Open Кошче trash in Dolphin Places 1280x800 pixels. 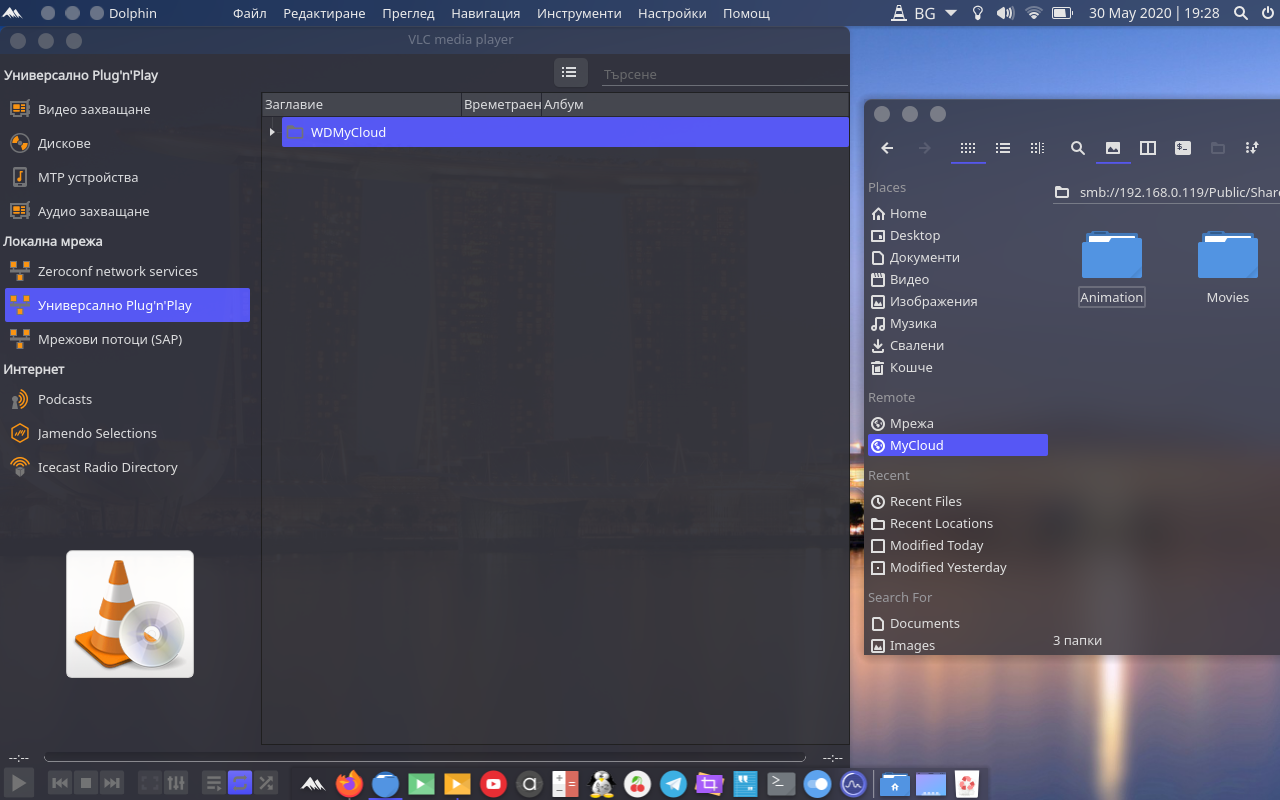tap(958, 367)
